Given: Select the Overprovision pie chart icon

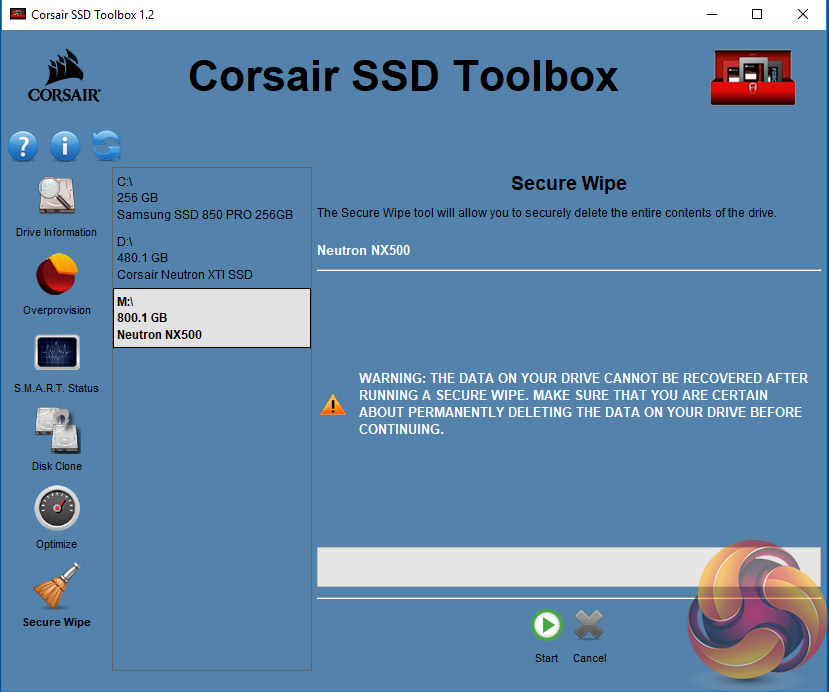Looking at the screenshot, I should coord(56,275).
